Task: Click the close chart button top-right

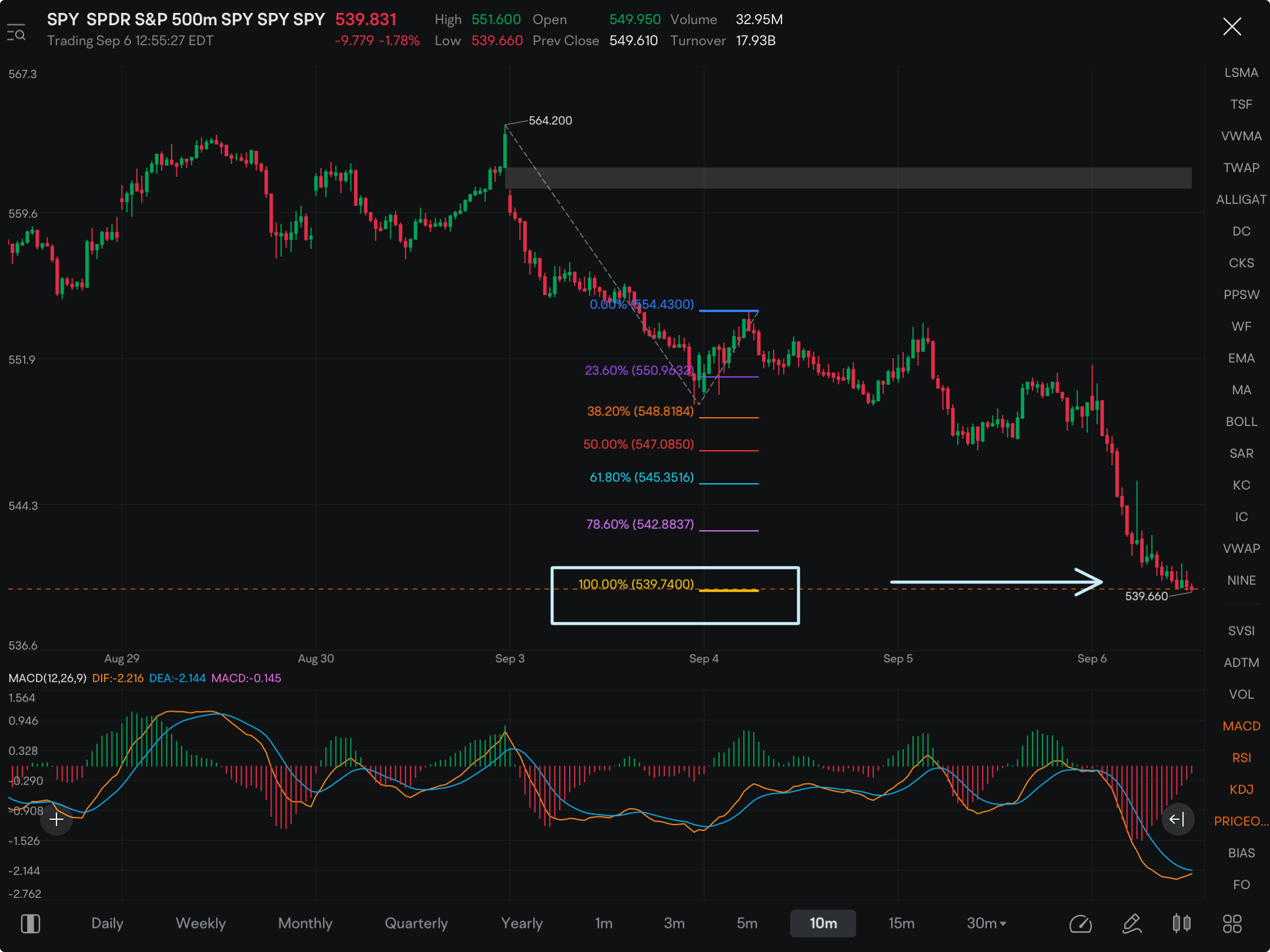Action: tap(1235, 28)
